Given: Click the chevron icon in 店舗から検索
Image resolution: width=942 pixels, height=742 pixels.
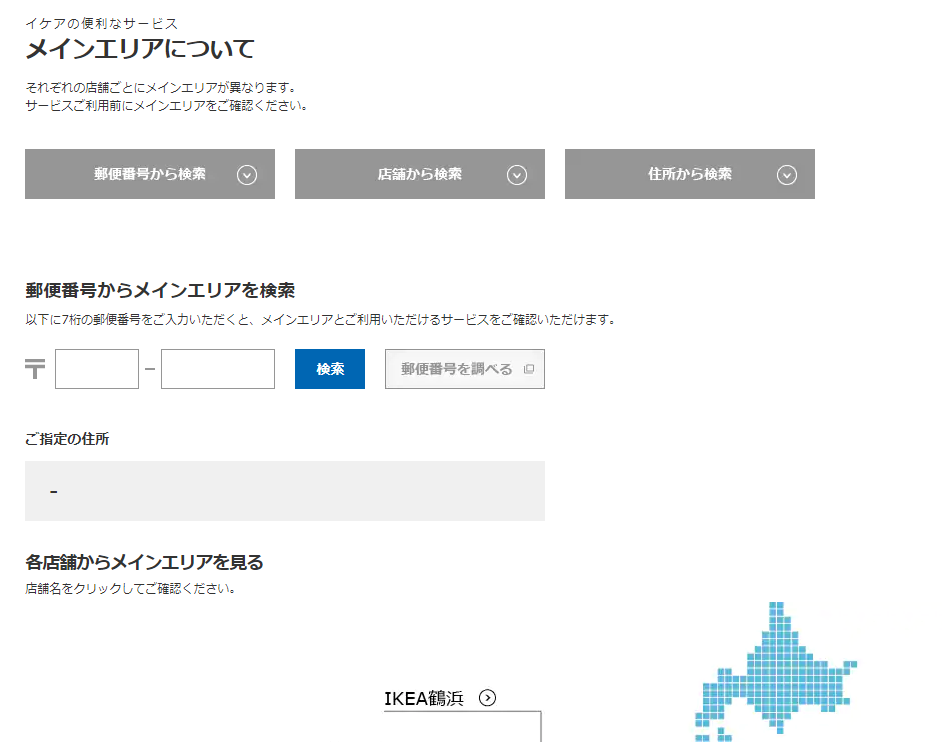Looking at the screenshot, I should [517, 175].
